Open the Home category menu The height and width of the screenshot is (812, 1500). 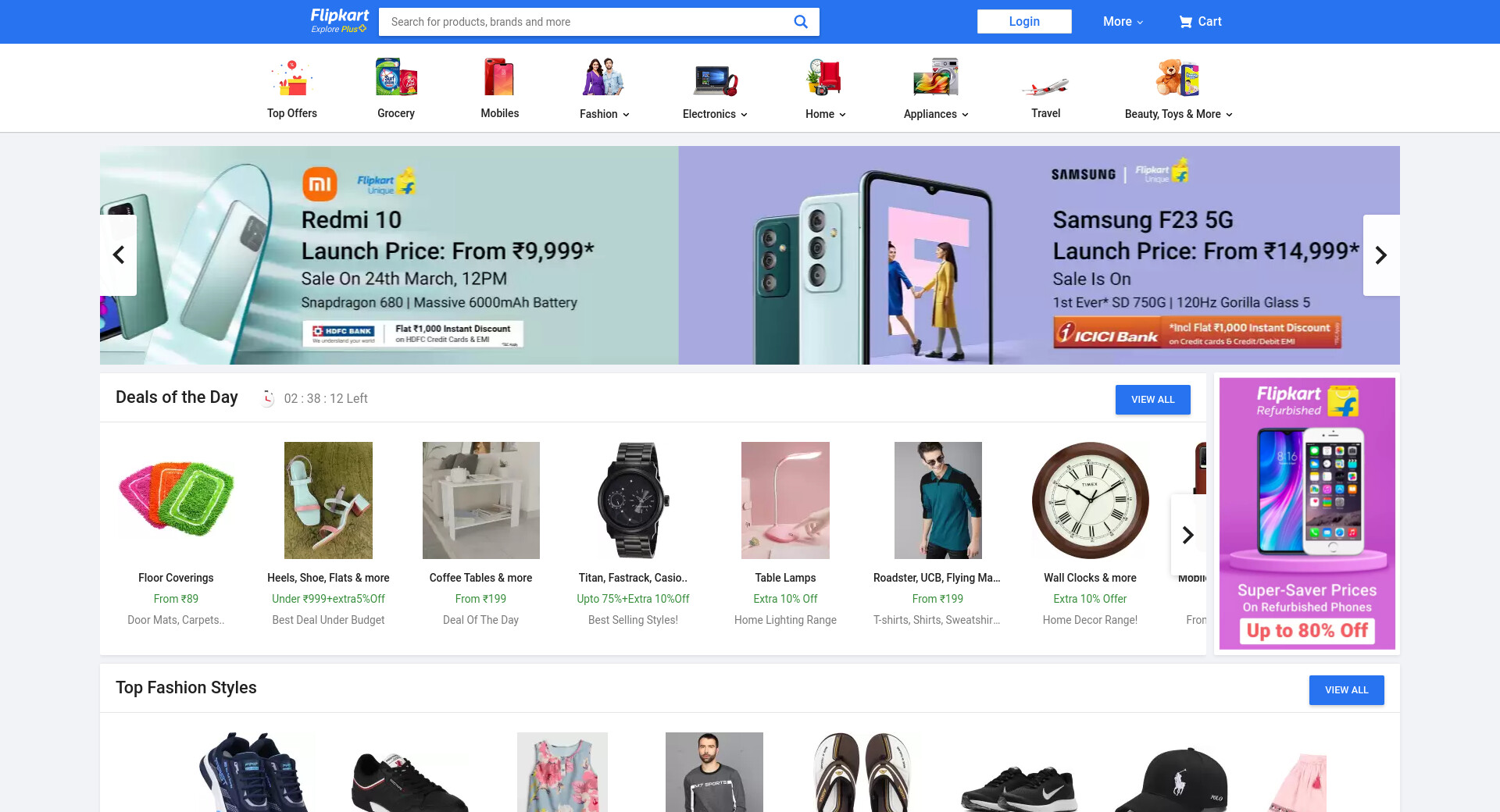pos(826,114)
